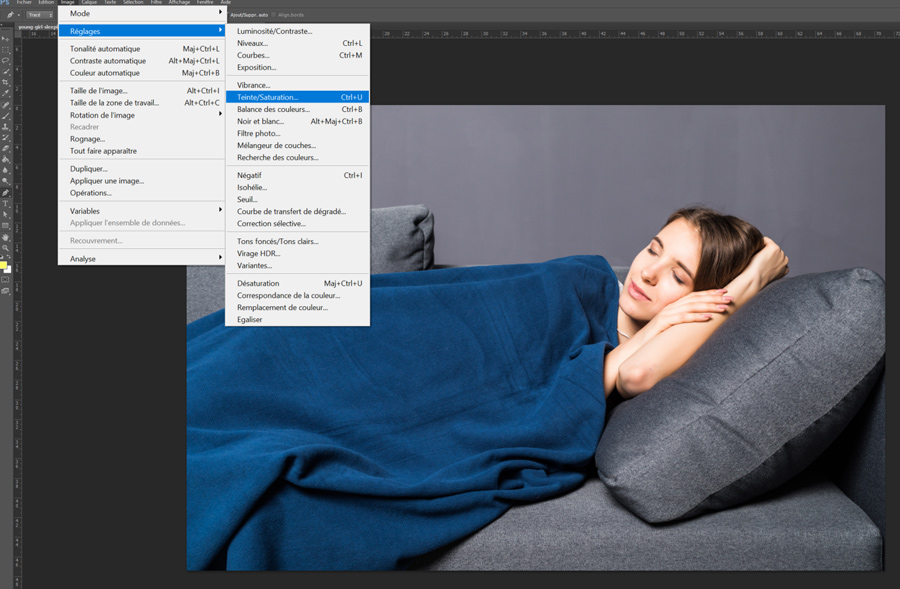Select the History Brush tool
This screenshot has height=589, width=900.
click(x=6, y=138)
